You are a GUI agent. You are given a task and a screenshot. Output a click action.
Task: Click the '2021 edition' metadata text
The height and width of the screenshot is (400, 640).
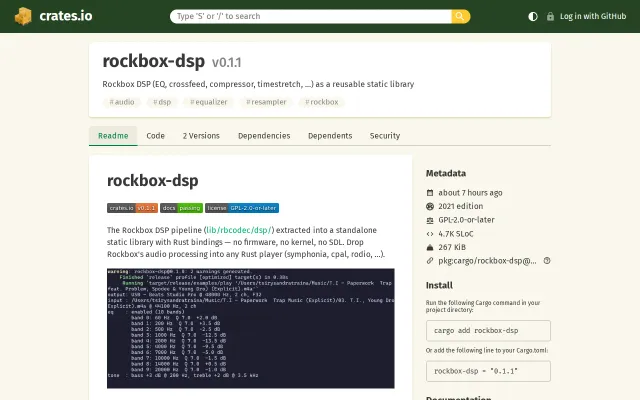point(460,207)
